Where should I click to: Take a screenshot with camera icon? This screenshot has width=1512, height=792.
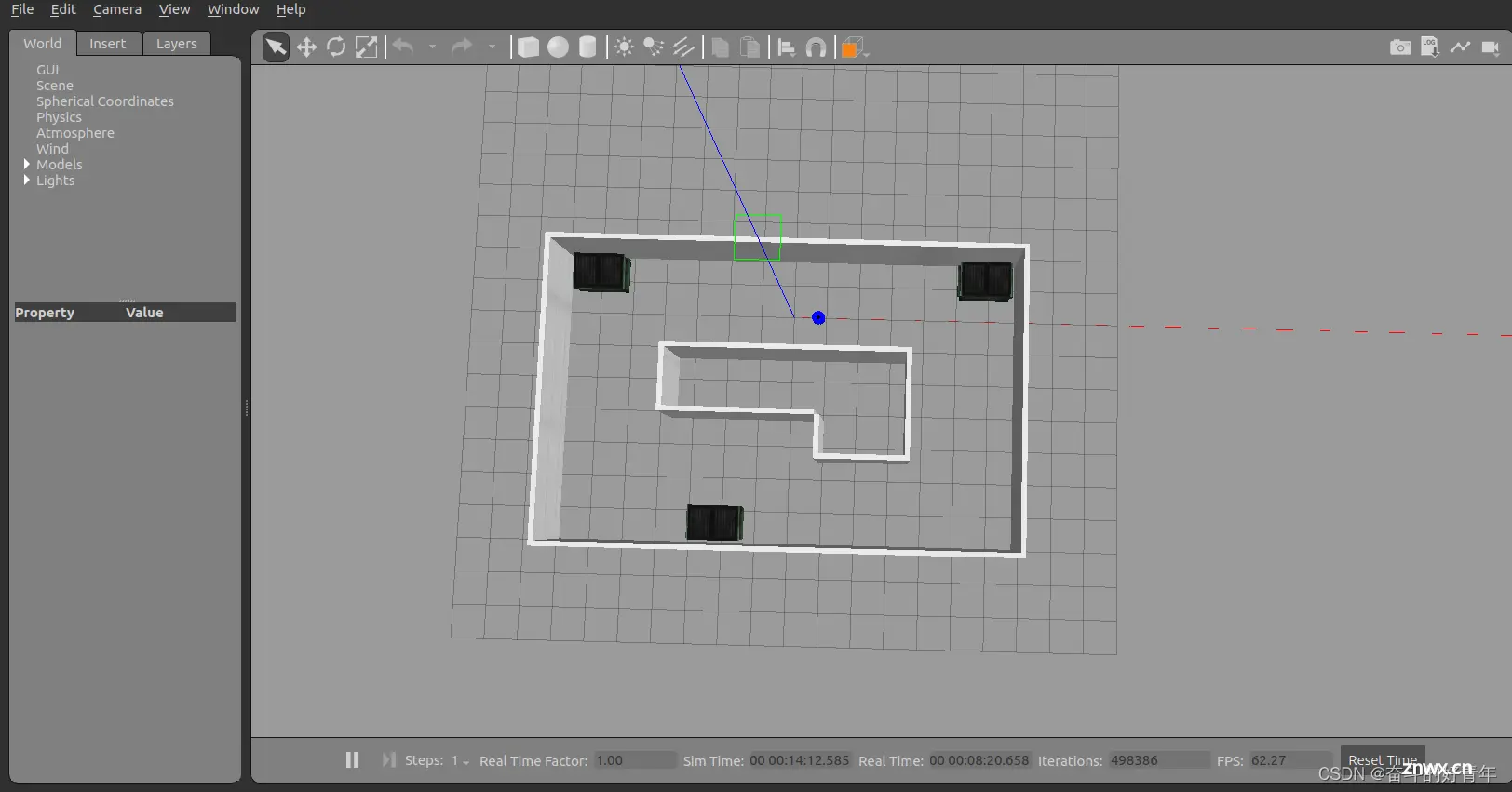click(1400, 47)
